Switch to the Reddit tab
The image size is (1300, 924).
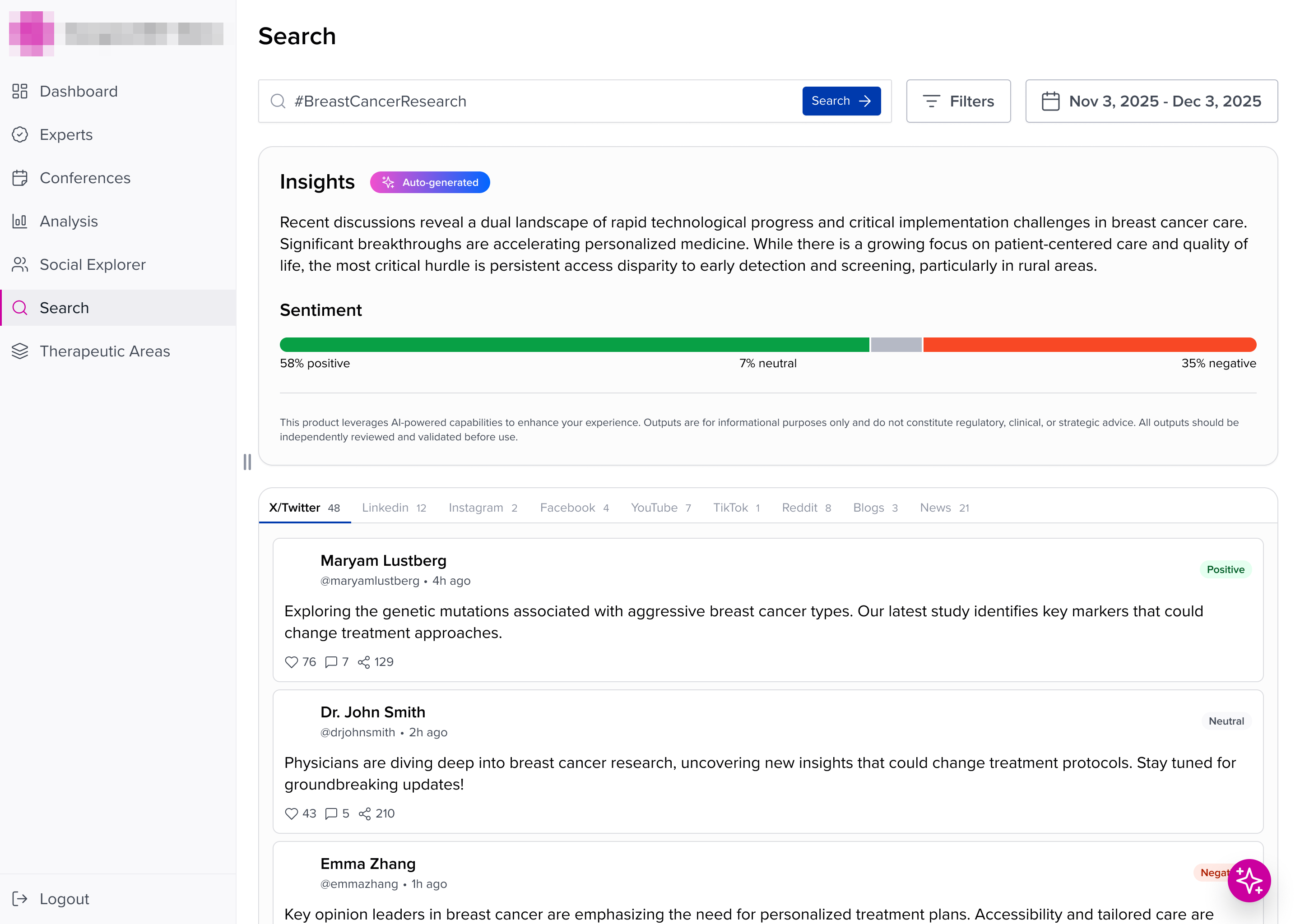point(807,508)
